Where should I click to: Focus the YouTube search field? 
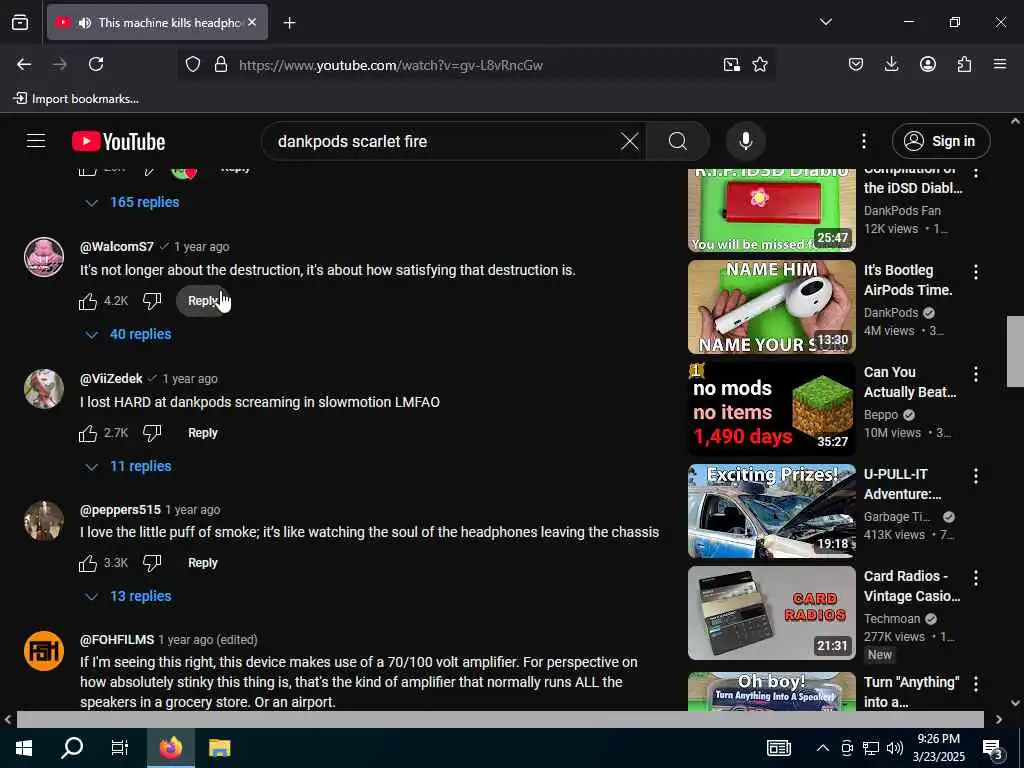444,141
